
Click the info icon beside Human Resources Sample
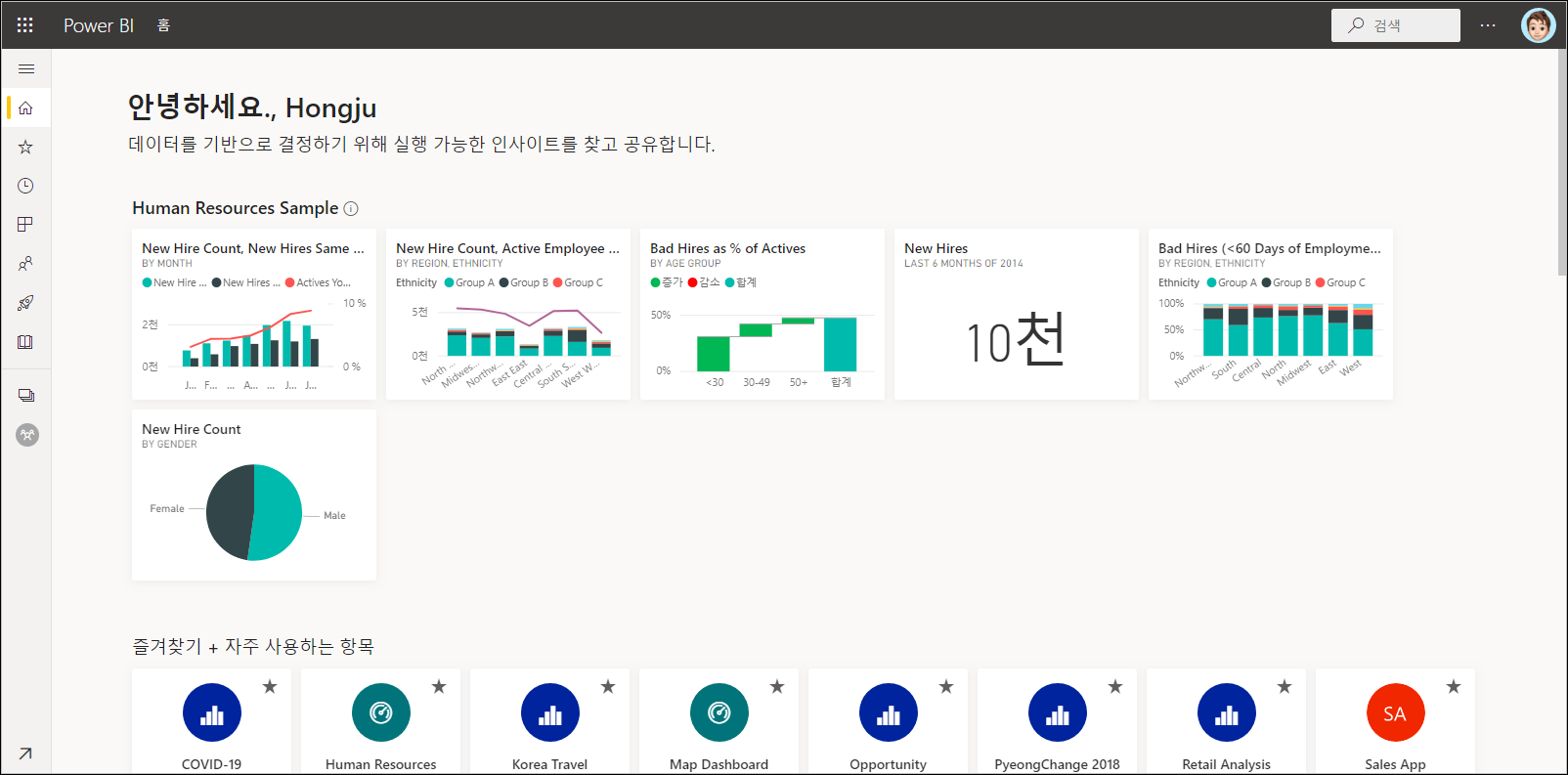[351, 208]
